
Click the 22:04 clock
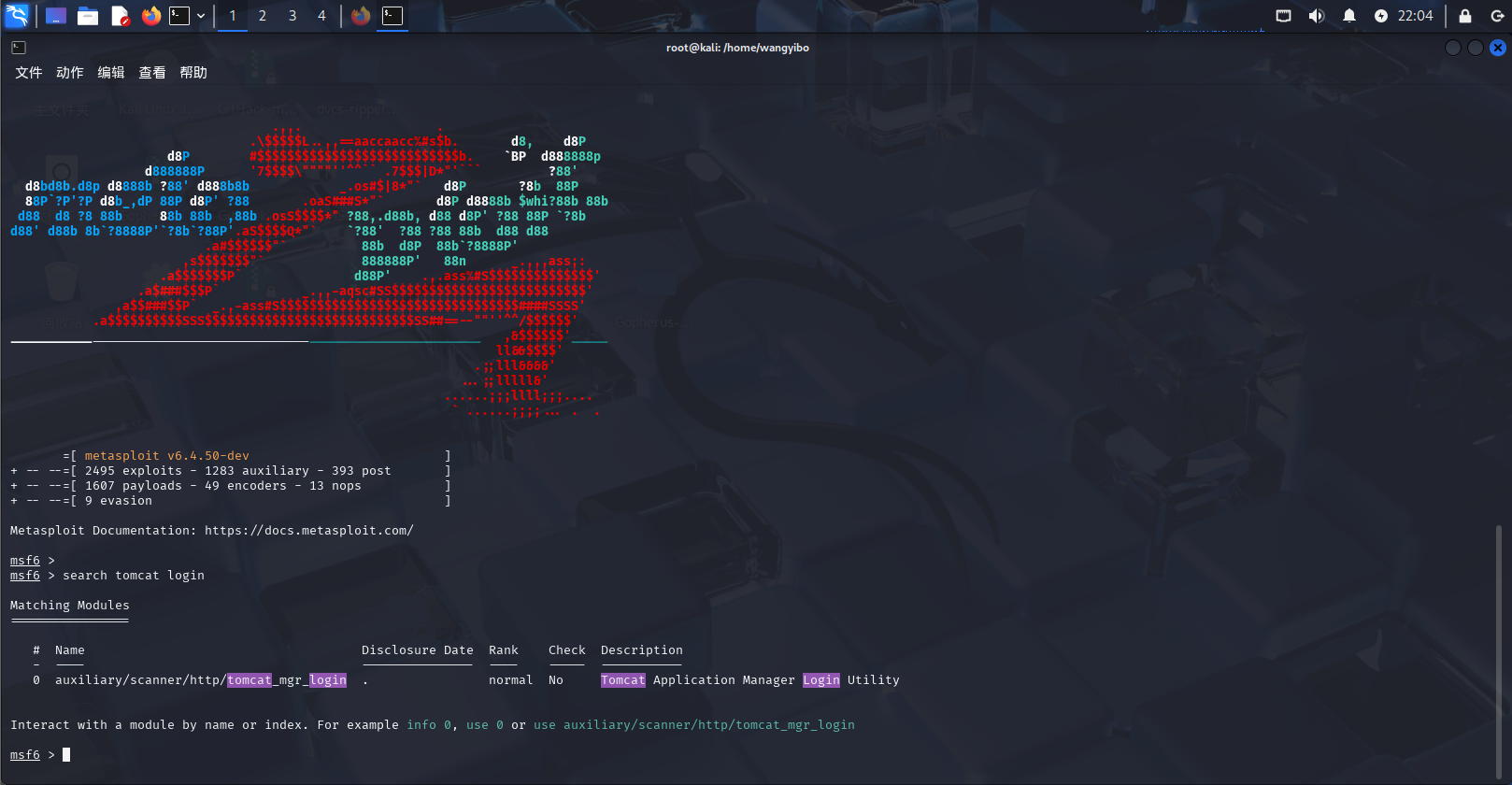pyautogui.click(x=1416, y=16)
